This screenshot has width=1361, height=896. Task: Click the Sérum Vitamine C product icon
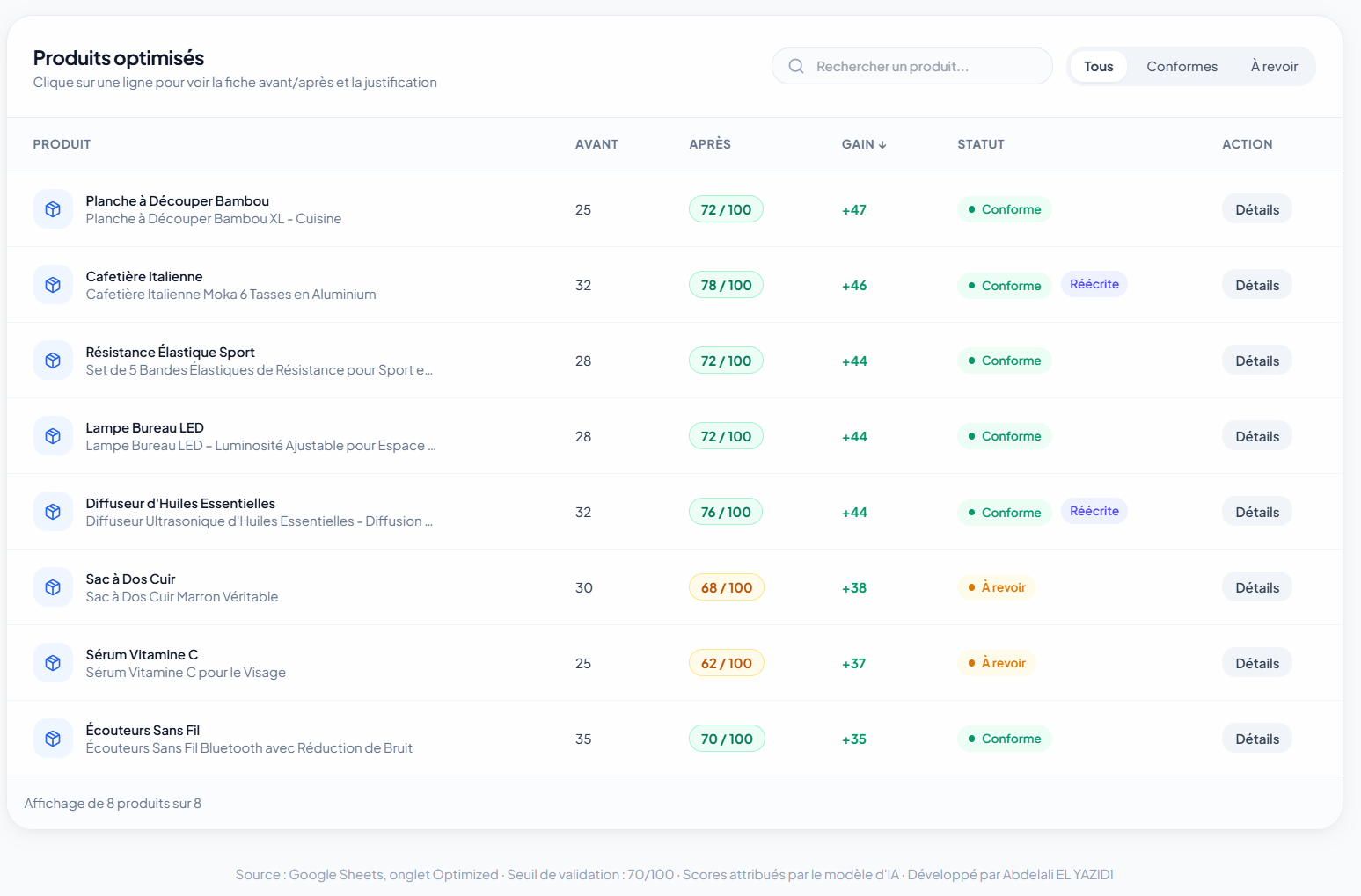pos(53,663)
